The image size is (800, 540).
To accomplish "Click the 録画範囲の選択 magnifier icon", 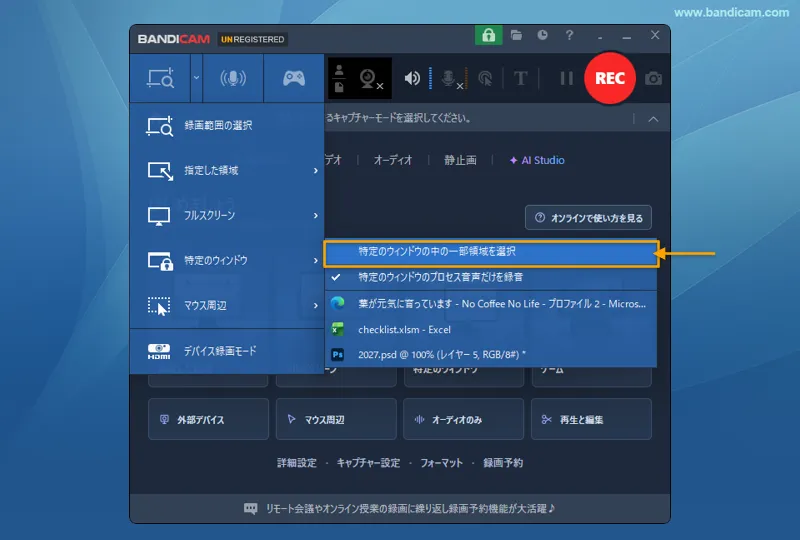I will tap(160, 126).
